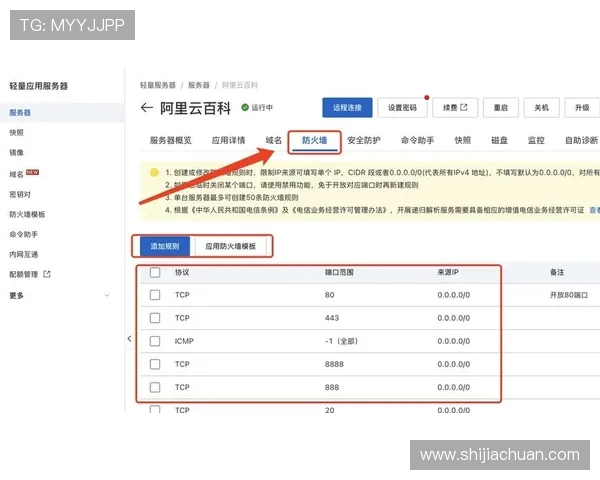Click the yellow notice icon in the info banner
This screenshot has width=600, height=480.
(x=154, y=172)
